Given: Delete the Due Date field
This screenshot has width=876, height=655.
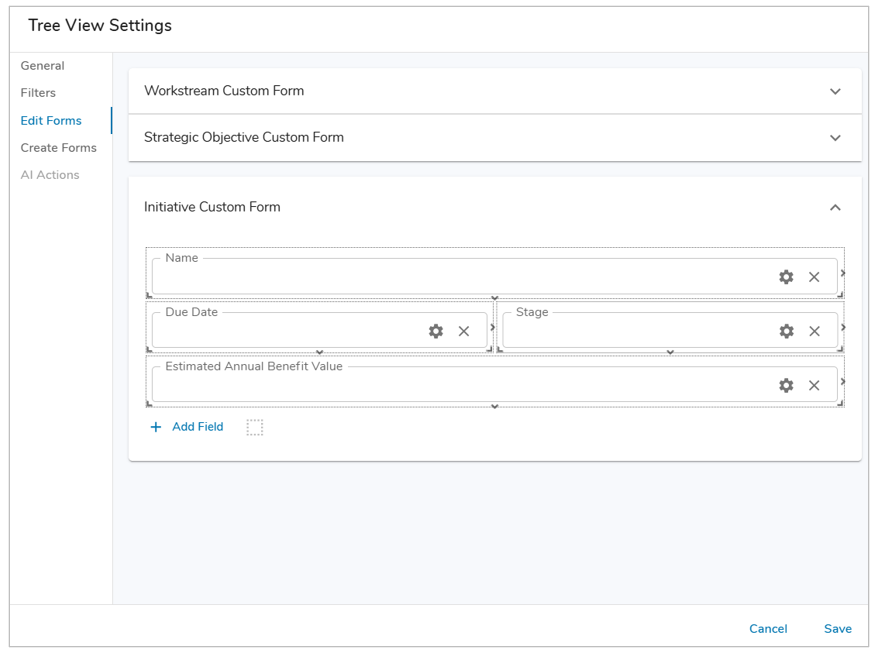Looking at the screenshot, I should [464, 331].
